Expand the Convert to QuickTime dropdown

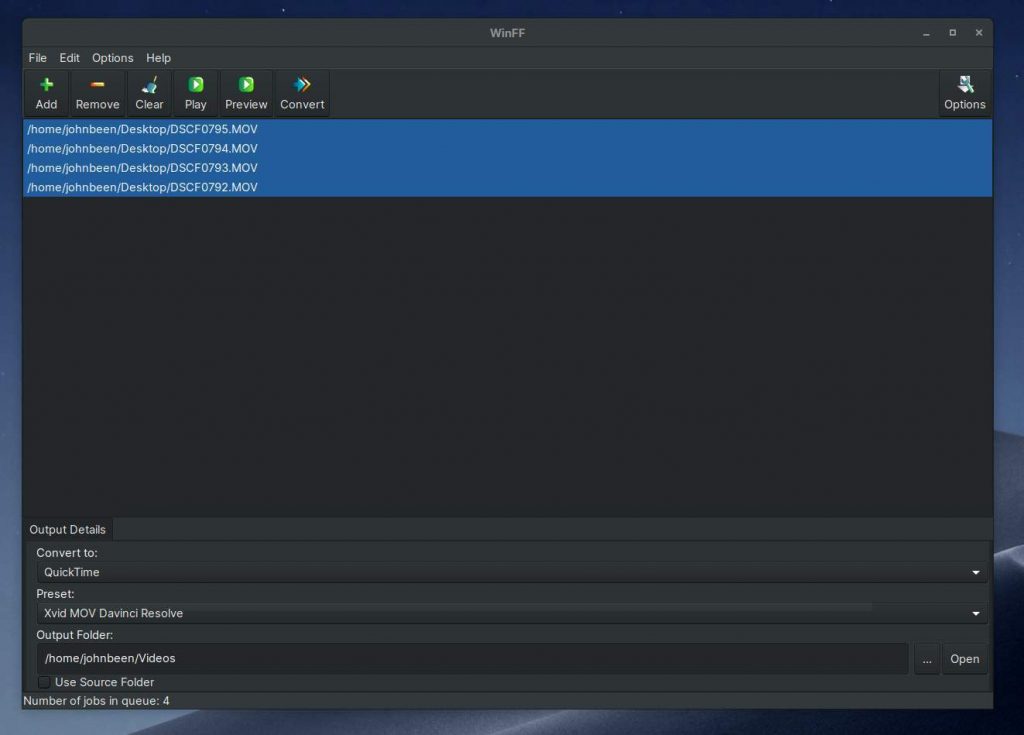pyautogui.click(x=511, y=572)
